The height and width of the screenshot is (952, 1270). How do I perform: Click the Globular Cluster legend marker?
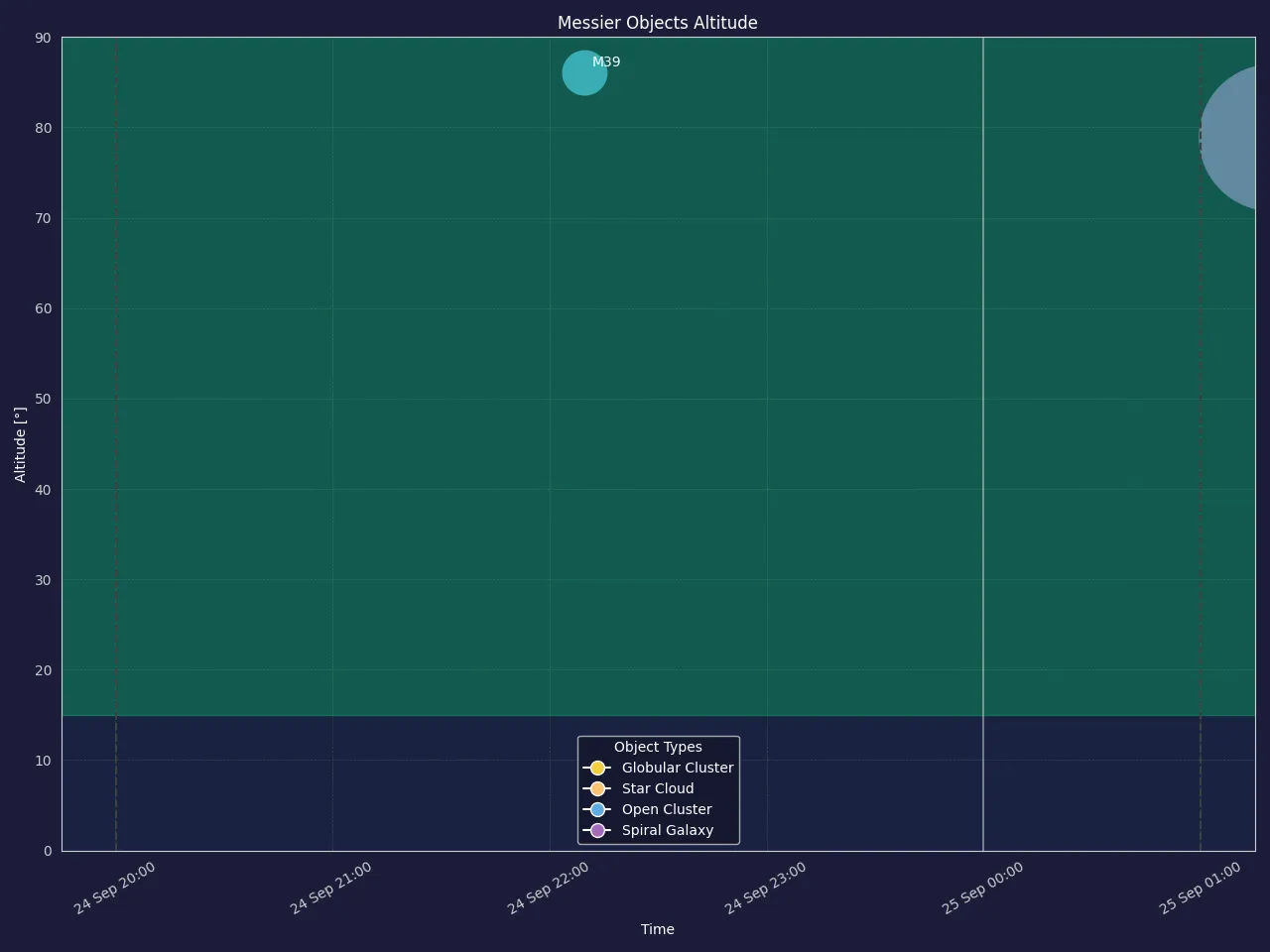click(597, 768)
